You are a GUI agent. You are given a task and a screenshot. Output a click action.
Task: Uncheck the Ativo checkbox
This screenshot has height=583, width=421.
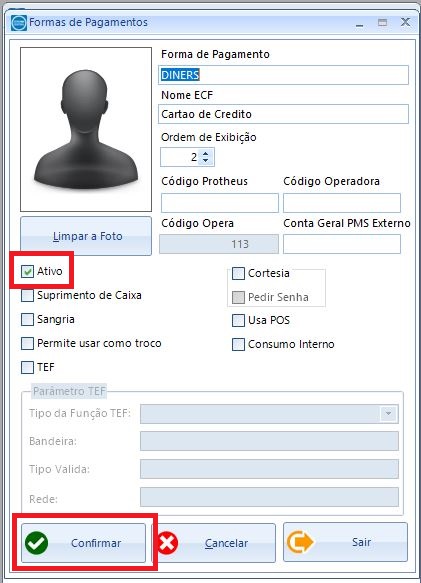pyautogui.click(x=27, y=271)
